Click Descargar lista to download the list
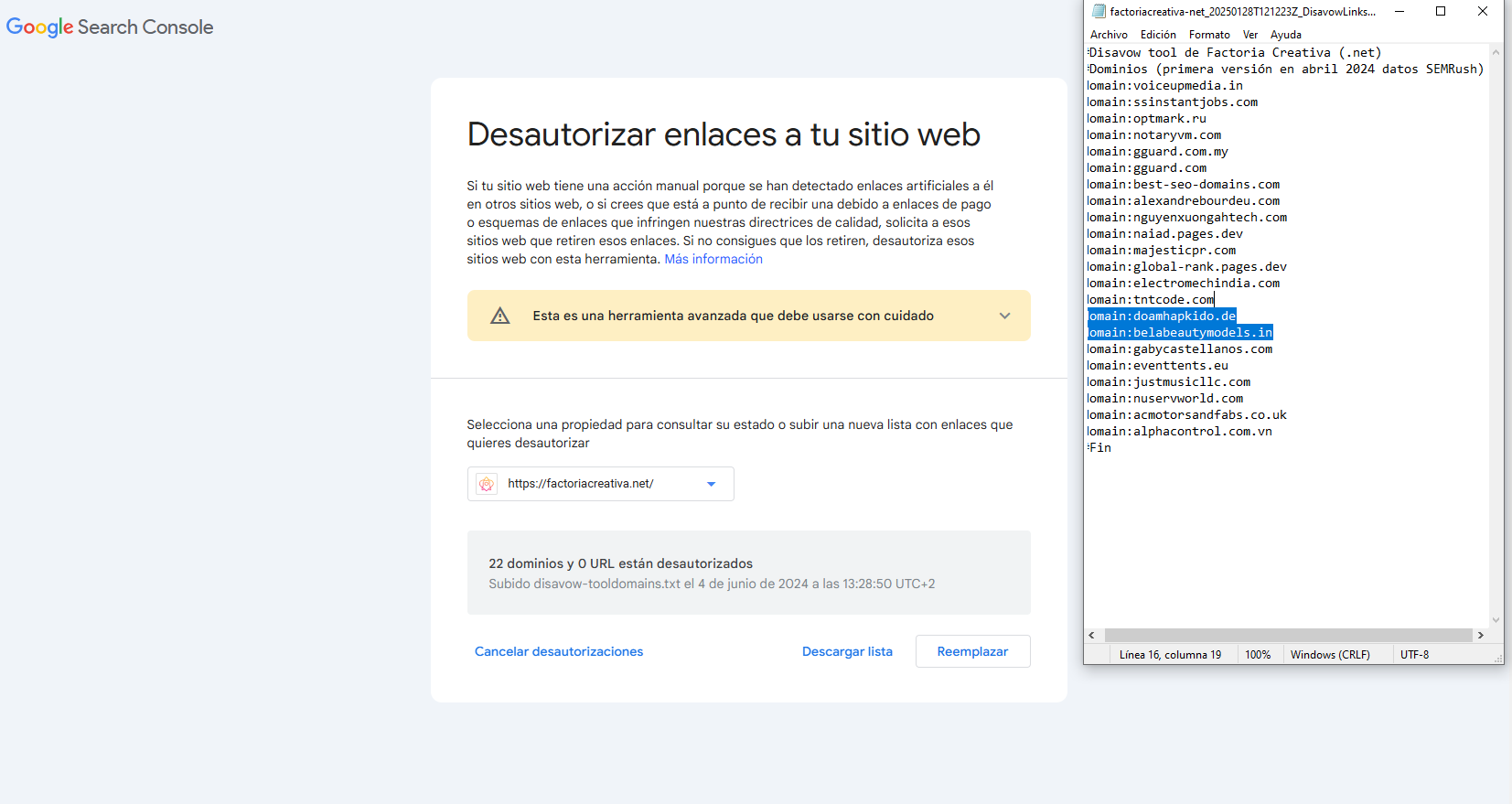 click(x=847, y=651)
